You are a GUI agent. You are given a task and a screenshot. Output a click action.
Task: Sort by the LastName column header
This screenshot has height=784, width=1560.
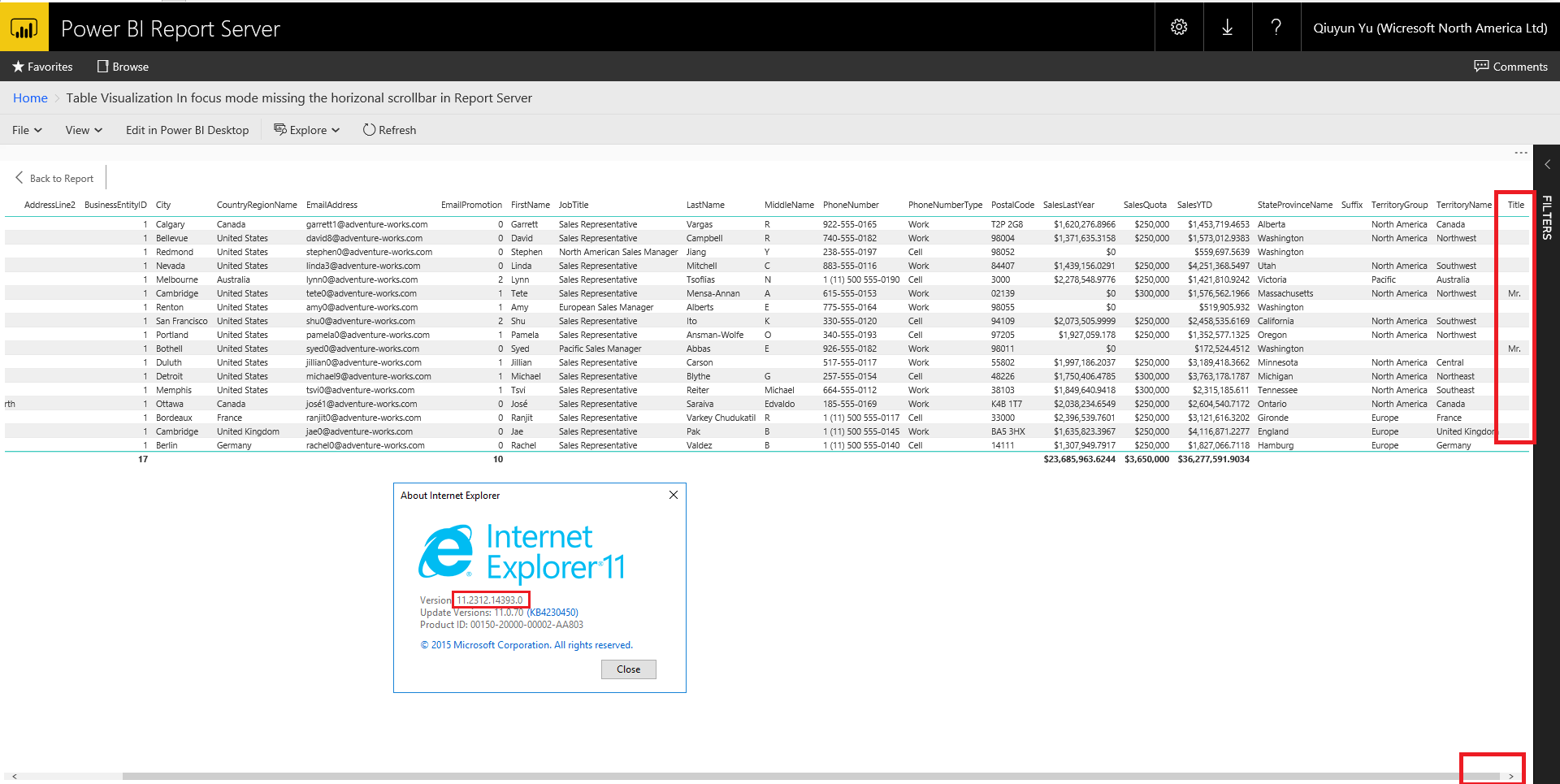(x=705, y=205)
